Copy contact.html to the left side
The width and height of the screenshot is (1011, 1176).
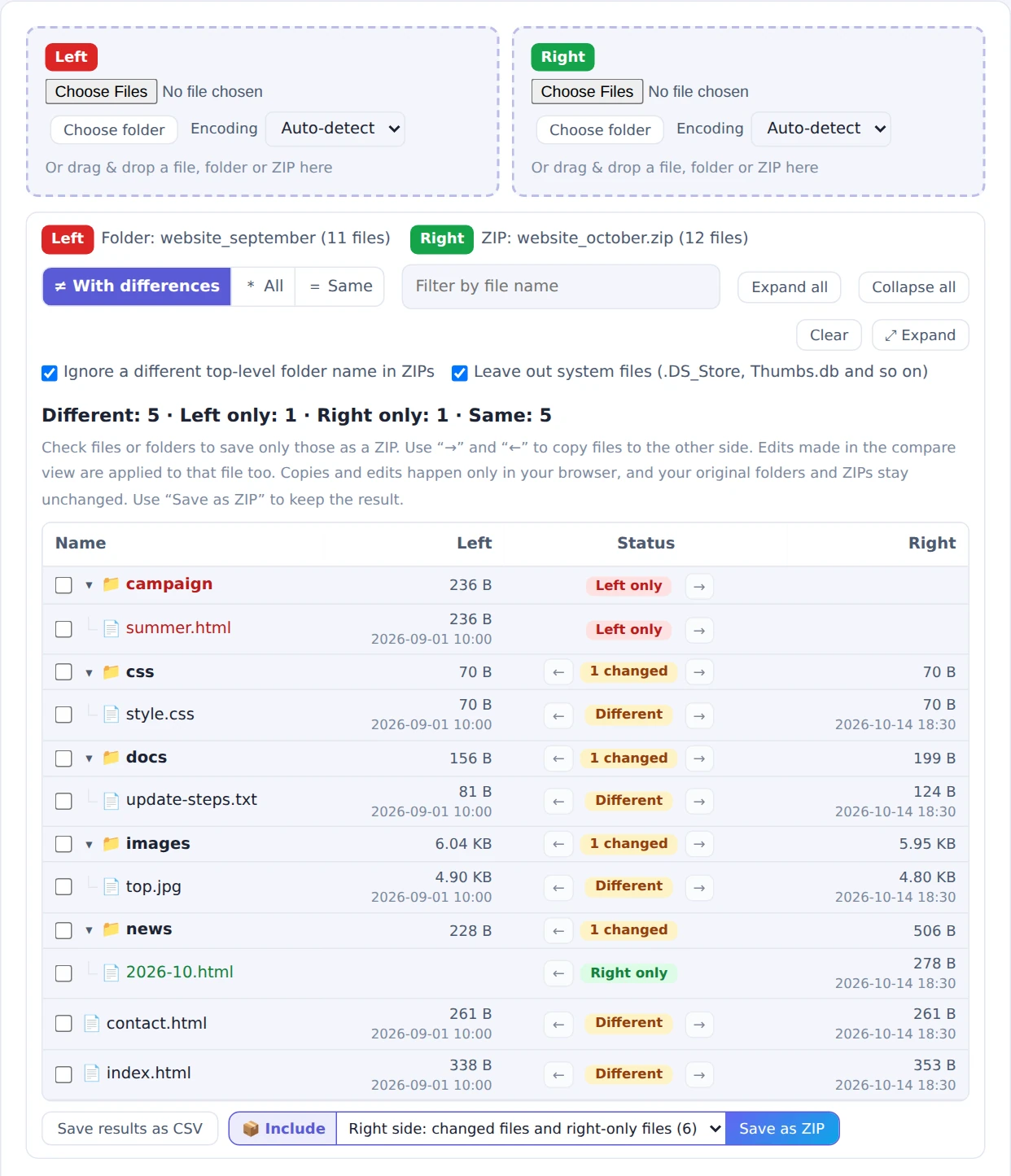[x=558, y=1024]
